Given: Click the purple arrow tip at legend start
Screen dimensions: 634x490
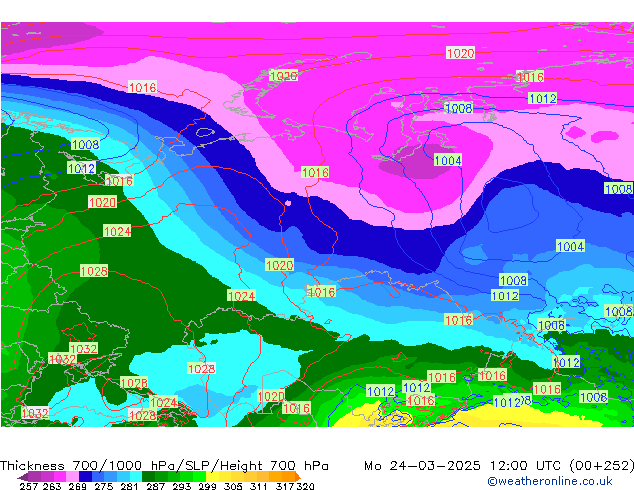Looking at the screenshot, I should point(22,477).
